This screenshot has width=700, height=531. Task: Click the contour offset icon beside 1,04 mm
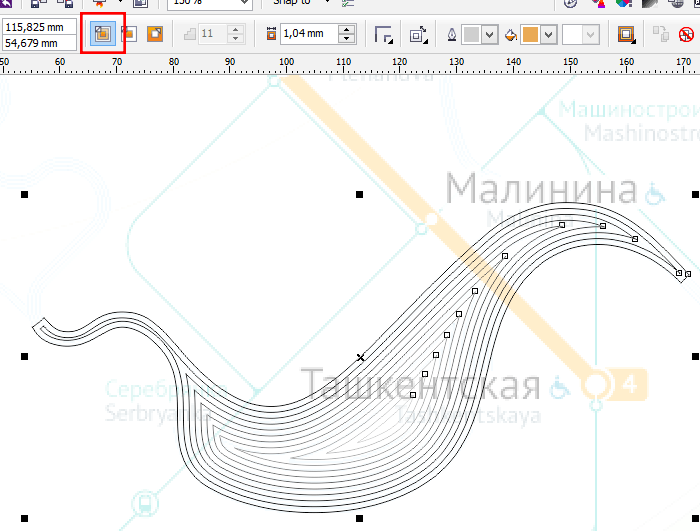click(x=271, y=35)
